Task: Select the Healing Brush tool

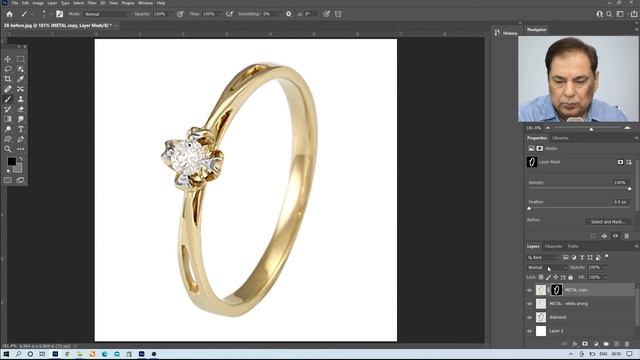Action: [8, 89]
